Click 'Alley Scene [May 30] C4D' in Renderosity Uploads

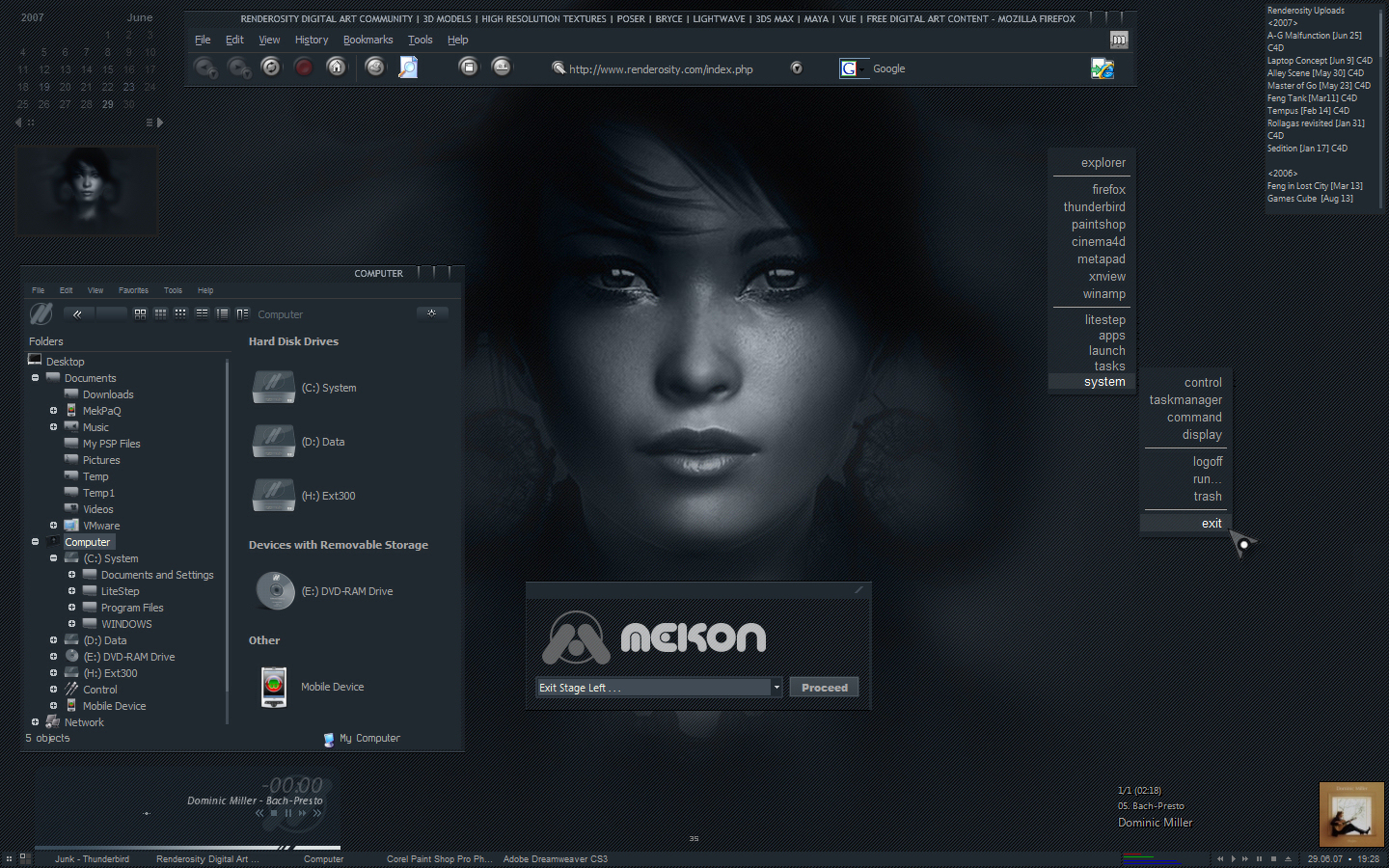coord(1316,73)
